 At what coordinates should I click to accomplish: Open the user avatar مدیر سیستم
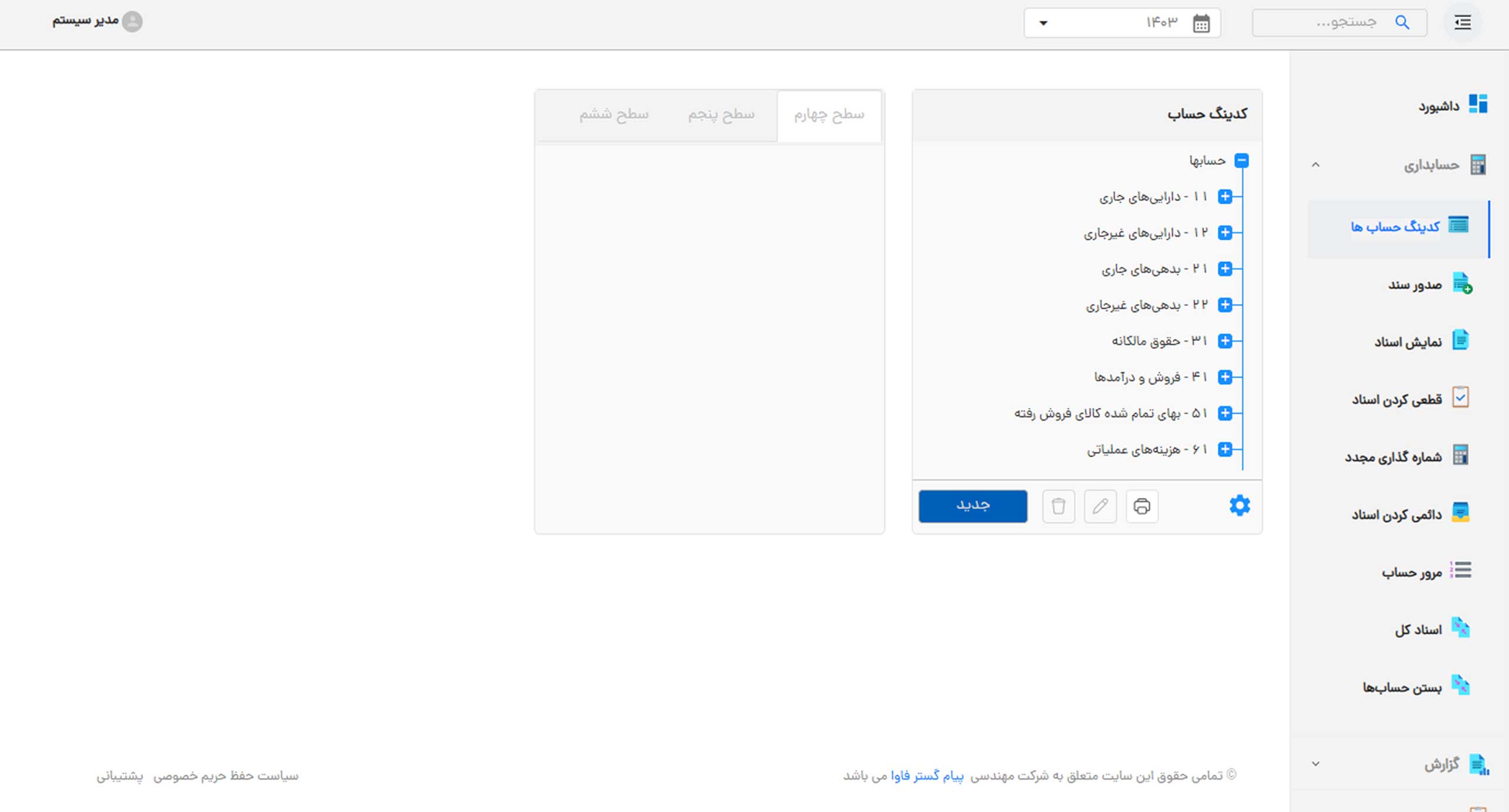point(132,21)
